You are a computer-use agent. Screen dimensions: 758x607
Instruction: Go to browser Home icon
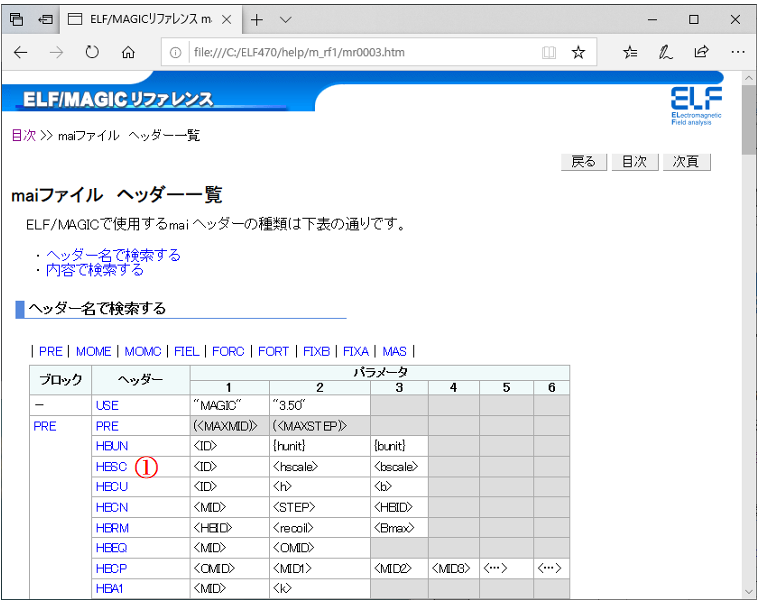coord(128,52)
